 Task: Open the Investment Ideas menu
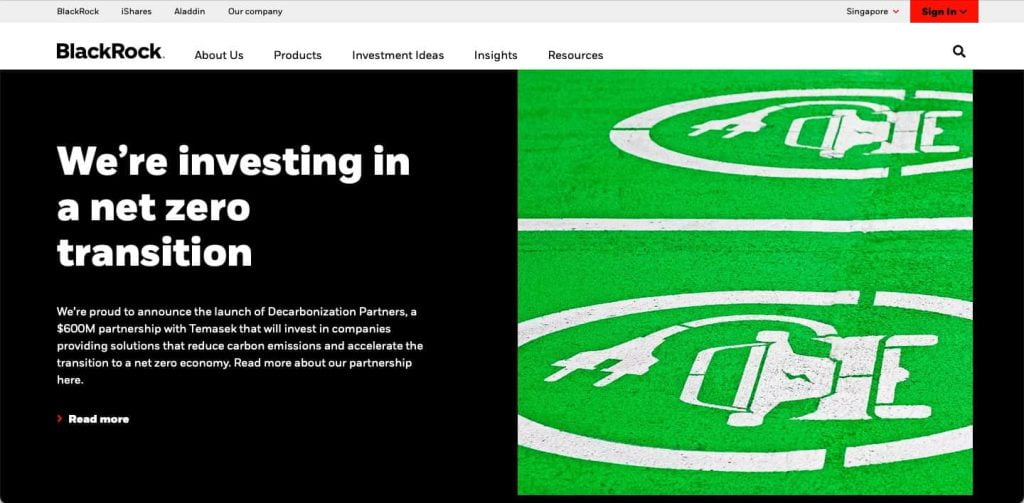[x=398, y=56]
